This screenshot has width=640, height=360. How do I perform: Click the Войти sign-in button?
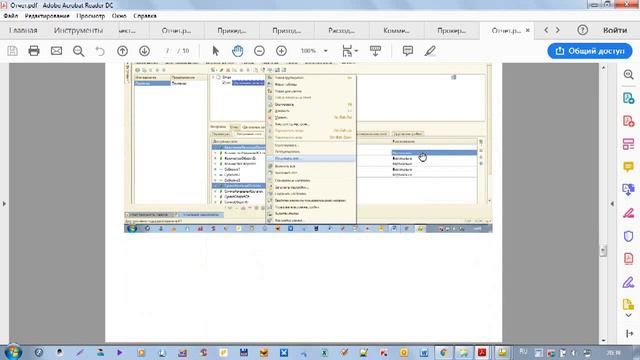615,30
